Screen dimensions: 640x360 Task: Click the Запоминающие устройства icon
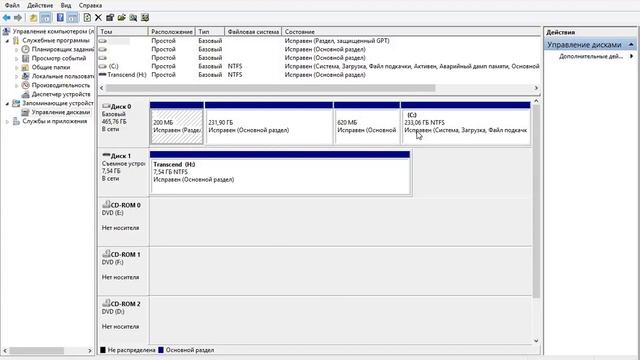click(16, 103)
